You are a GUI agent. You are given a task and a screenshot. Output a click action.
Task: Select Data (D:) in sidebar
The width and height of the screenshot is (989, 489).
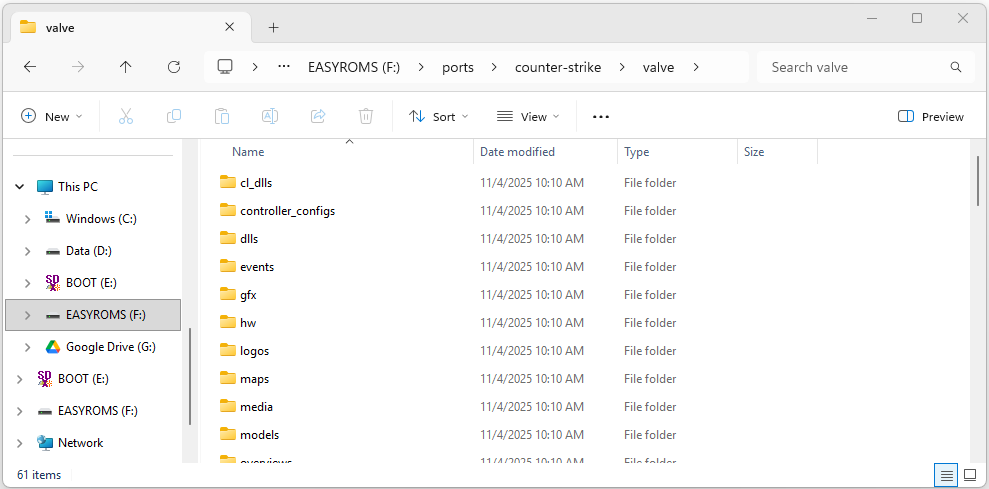(x=88, y=250)
